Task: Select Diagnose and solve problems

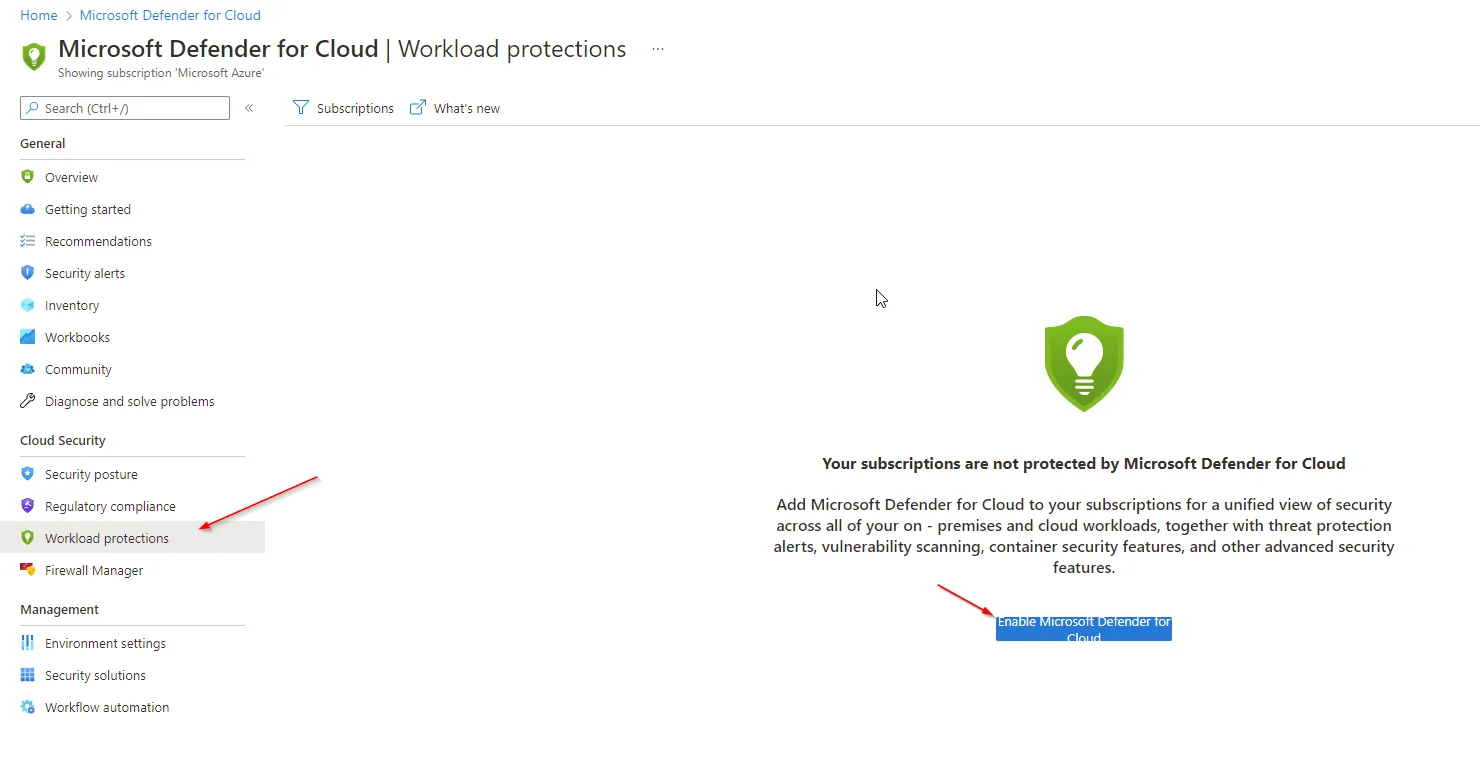Action: (132, 401)
